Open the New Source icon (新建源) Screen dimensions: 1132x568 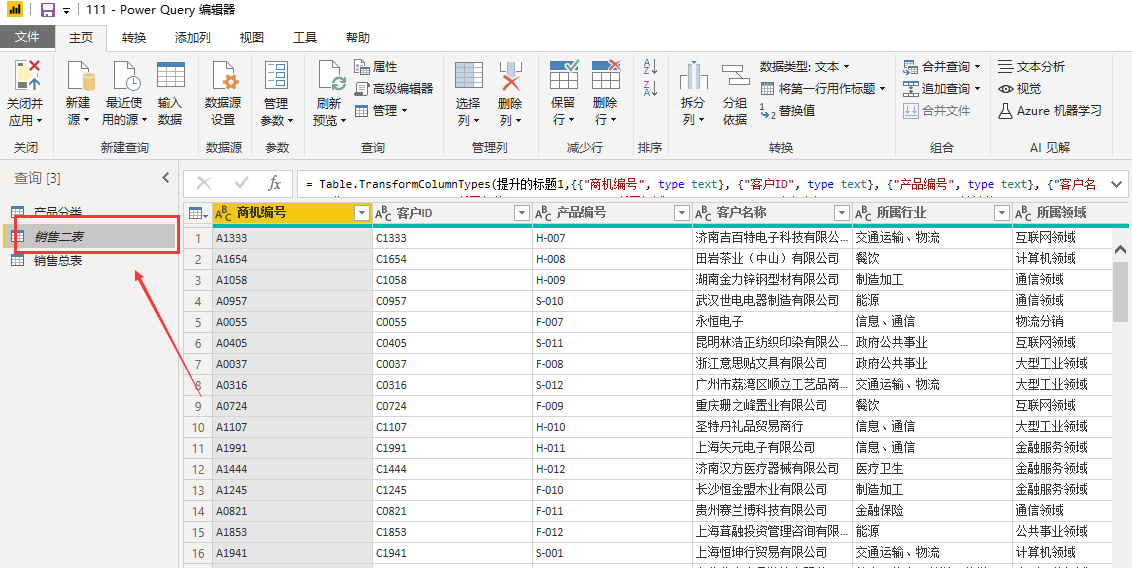click(x=79, y=76)
